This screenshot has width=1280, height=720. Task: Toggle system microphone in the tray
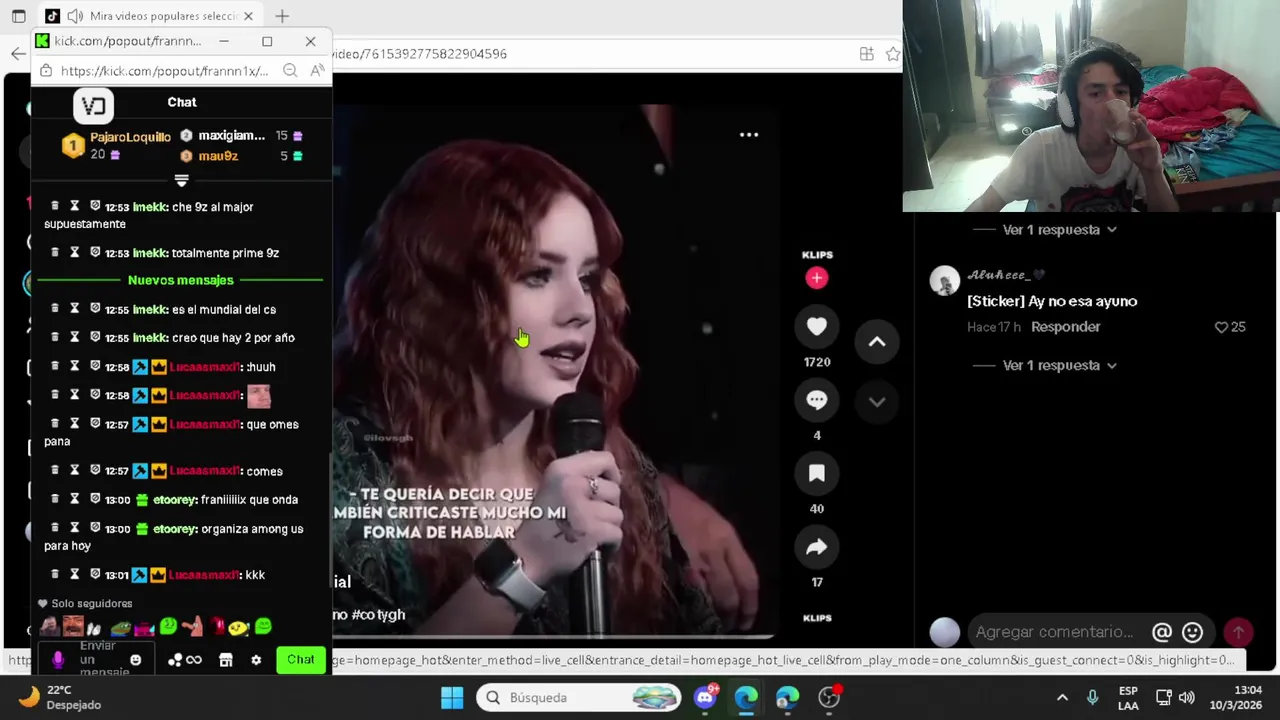coord(1092,697)
